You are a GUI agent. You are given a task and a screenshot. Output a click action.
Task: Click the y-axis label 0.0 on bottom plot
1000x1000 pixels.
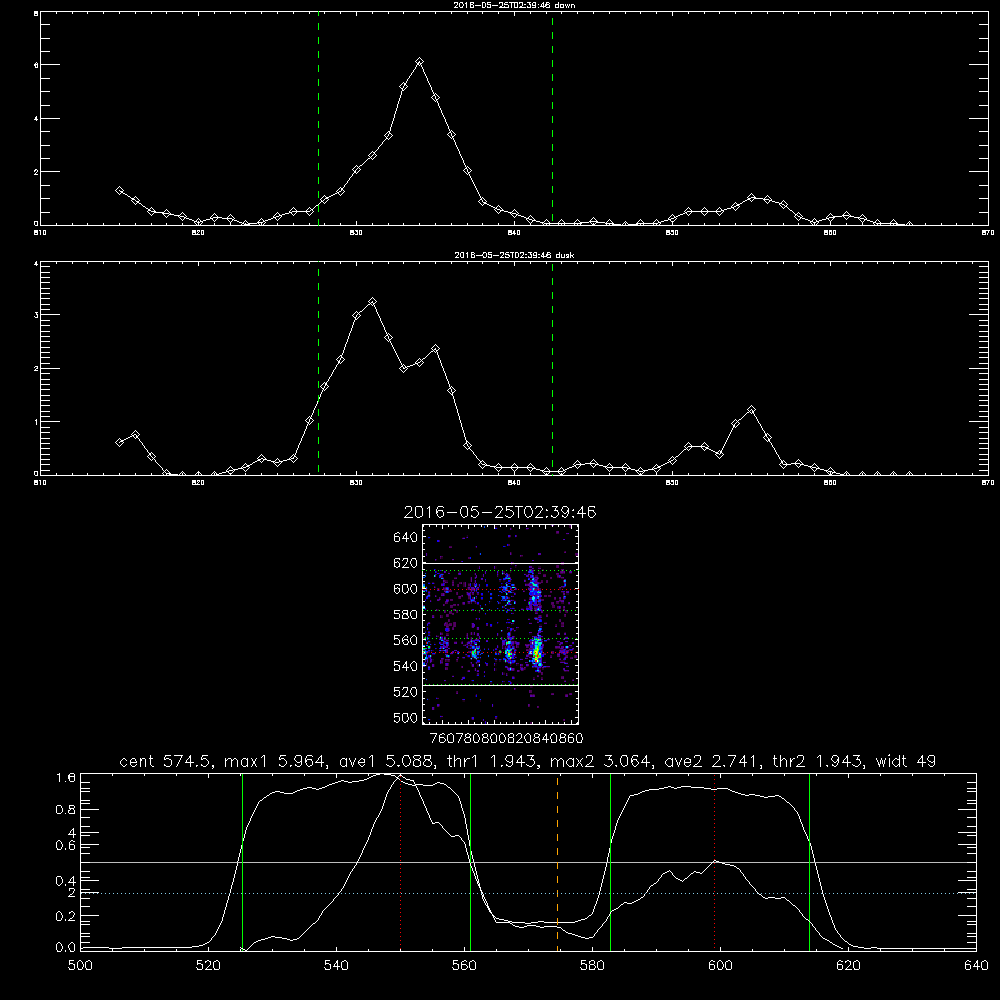[x=67, y=948]
